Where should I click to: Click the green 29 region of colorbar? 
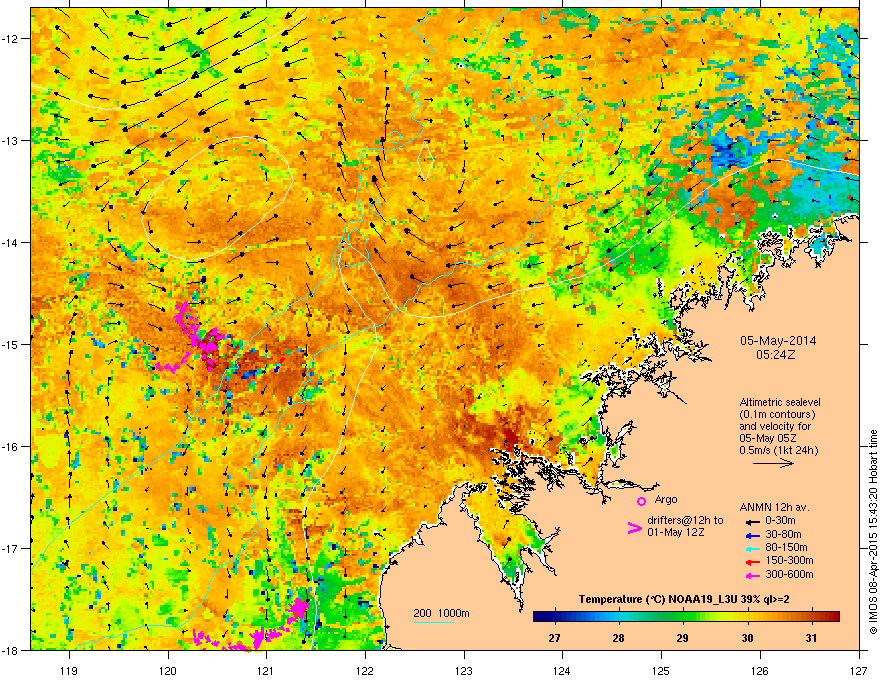pyautogui.click(x=682, y=617)
